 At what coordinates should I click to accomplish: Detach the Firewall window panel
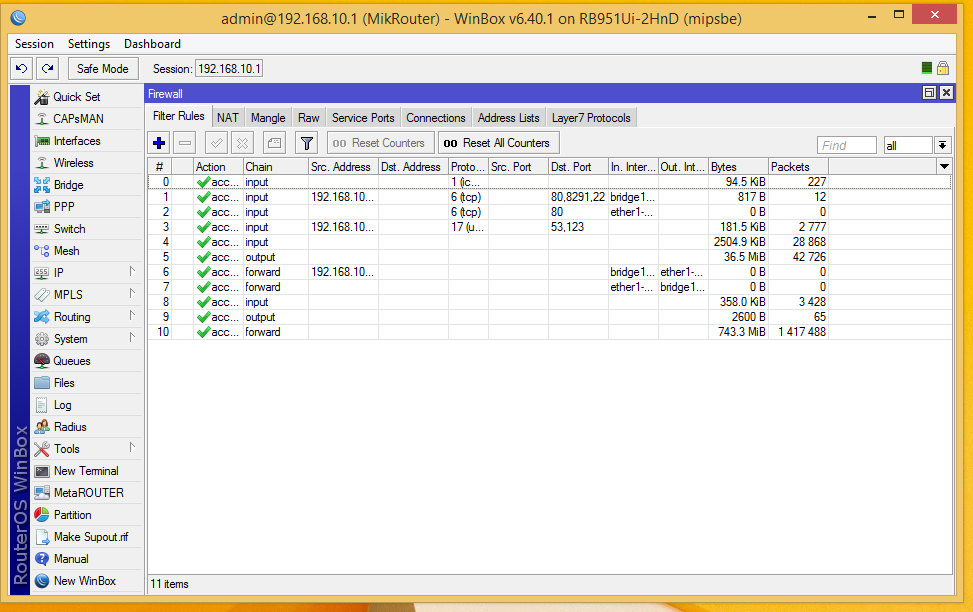(x=929, y=93)
